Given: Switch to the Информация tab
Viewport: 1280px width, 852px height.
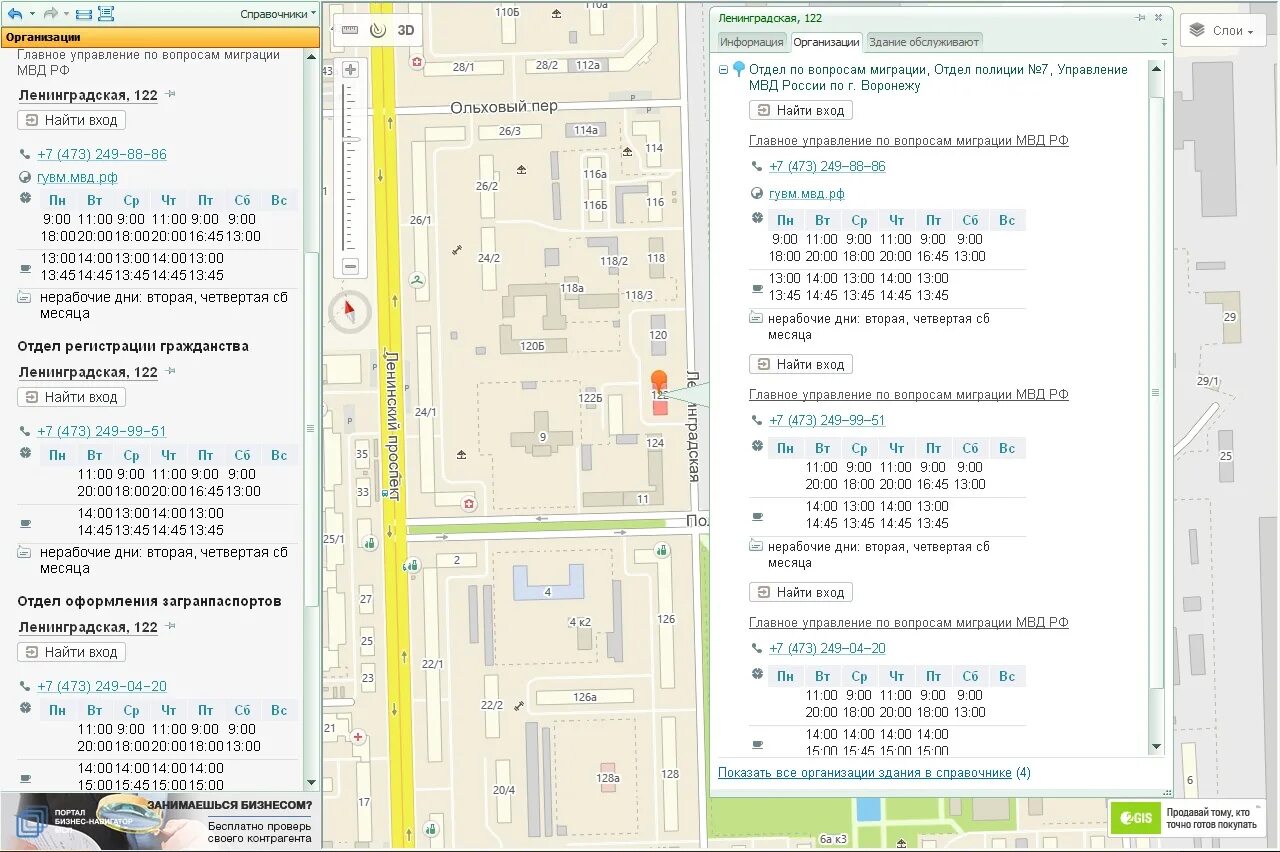Looking at the screenshot, I should pyautogui.click(x=752, y=42).
